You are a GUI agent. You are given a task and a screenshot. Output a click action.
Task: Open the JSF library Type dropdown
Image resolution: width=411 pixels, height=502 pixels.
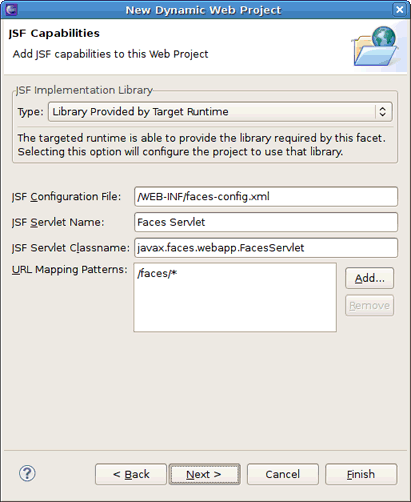220,112
